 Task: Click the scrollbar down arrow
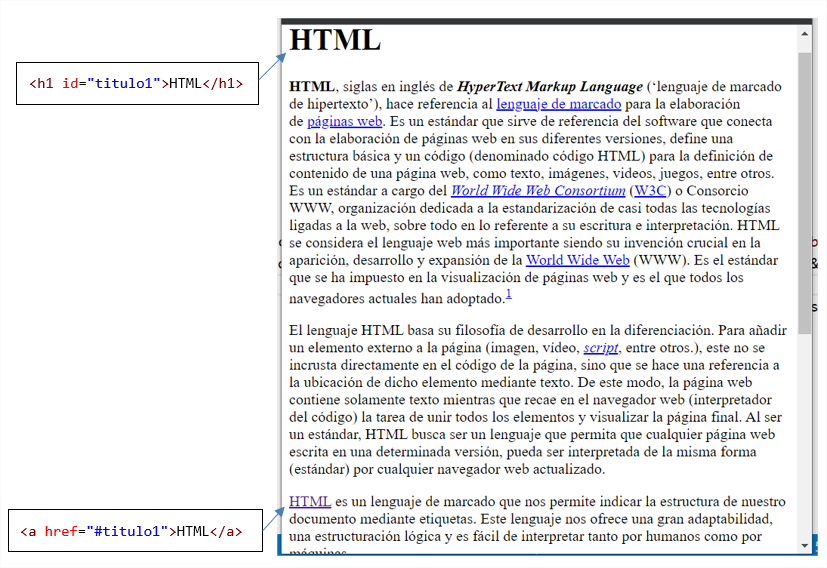(805, 545)
